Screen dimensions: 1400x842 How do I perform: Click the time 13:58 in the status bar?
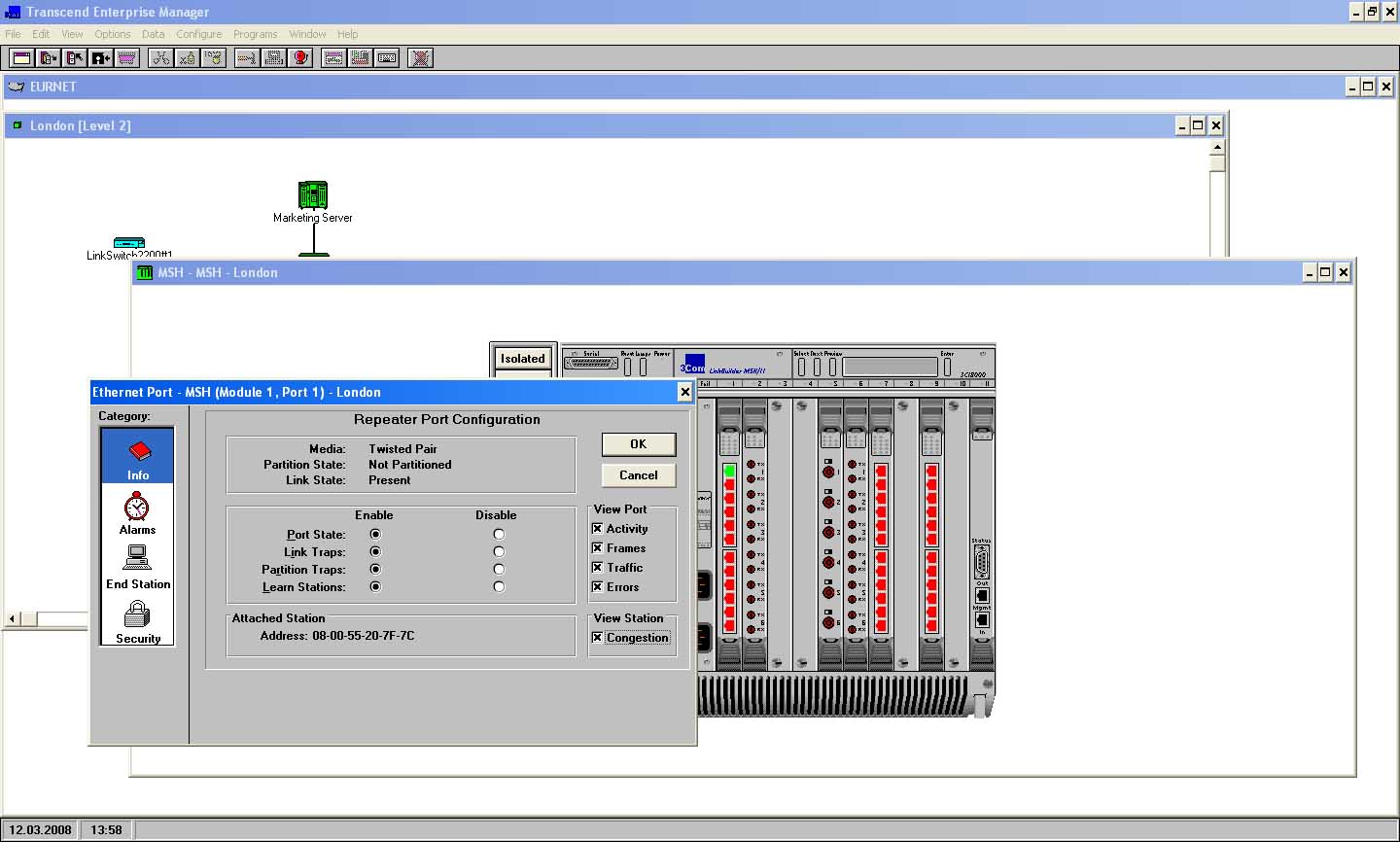(x=107, y=830)
